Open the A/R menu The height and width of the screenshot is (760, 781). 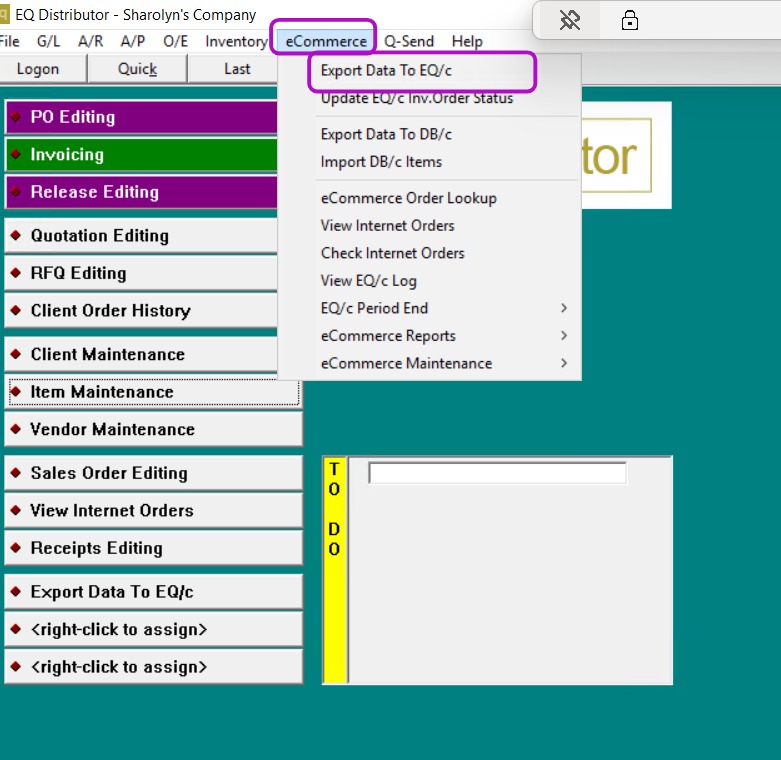click(91, 41)
